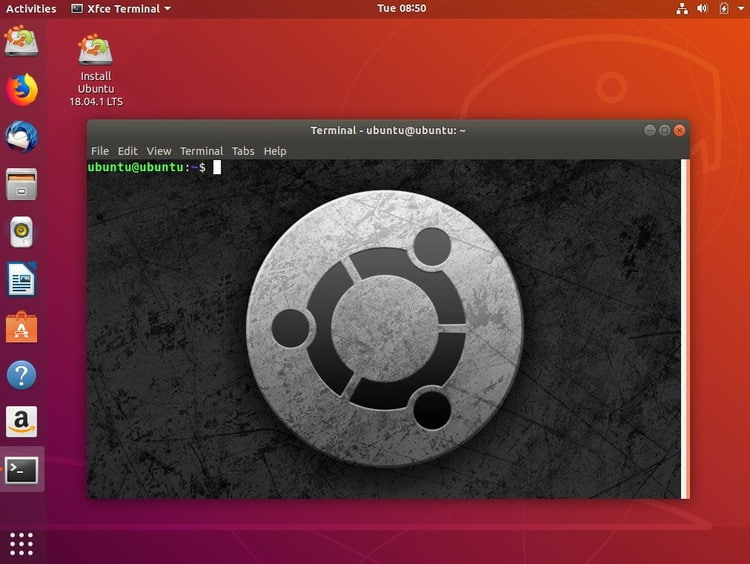
Task: Select the Terminal icon in dock
Action: point(22,470)
